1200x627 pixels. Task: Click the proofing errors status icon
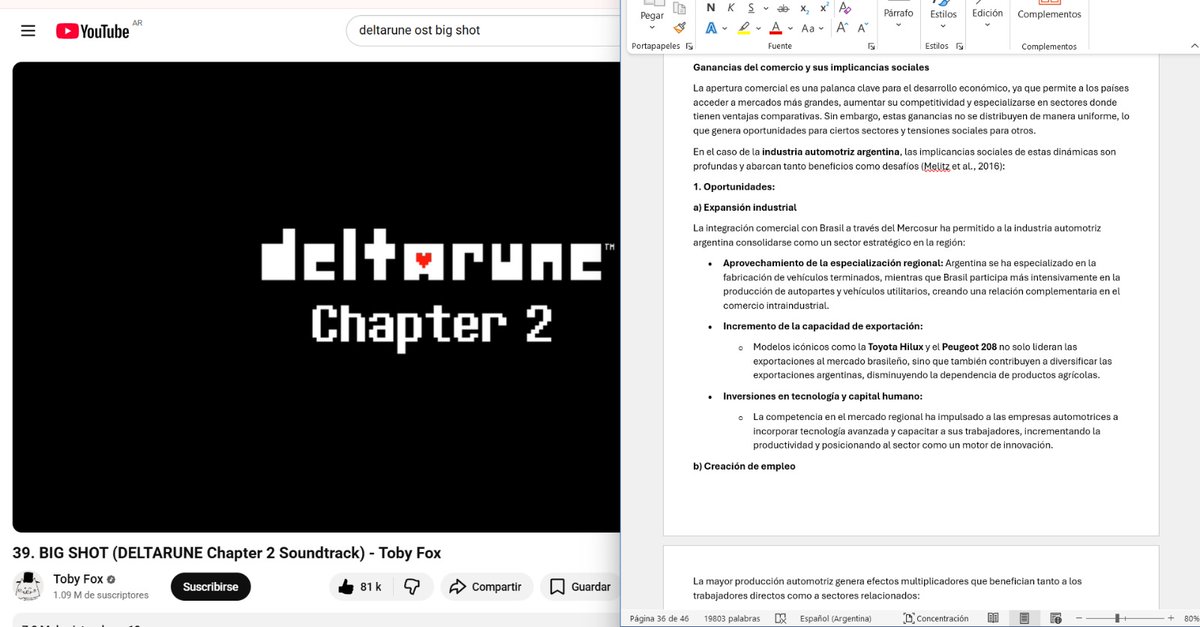pyautogui.click(x=781, y=618)
